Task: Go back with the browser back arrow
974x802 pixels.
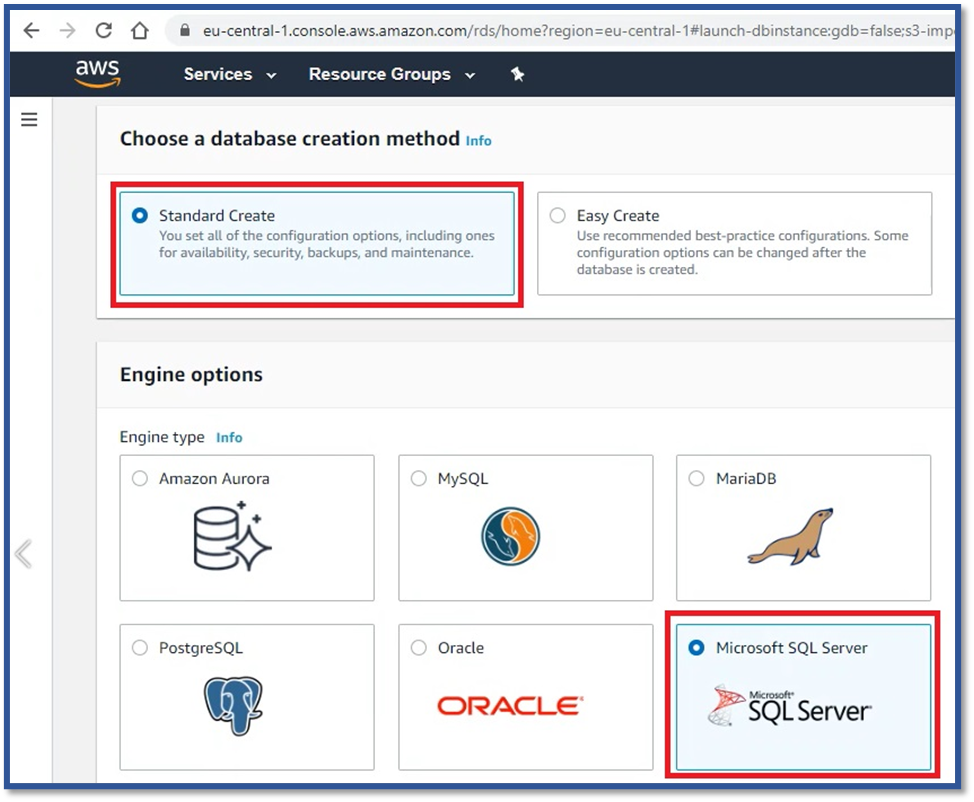Action: 31,30
